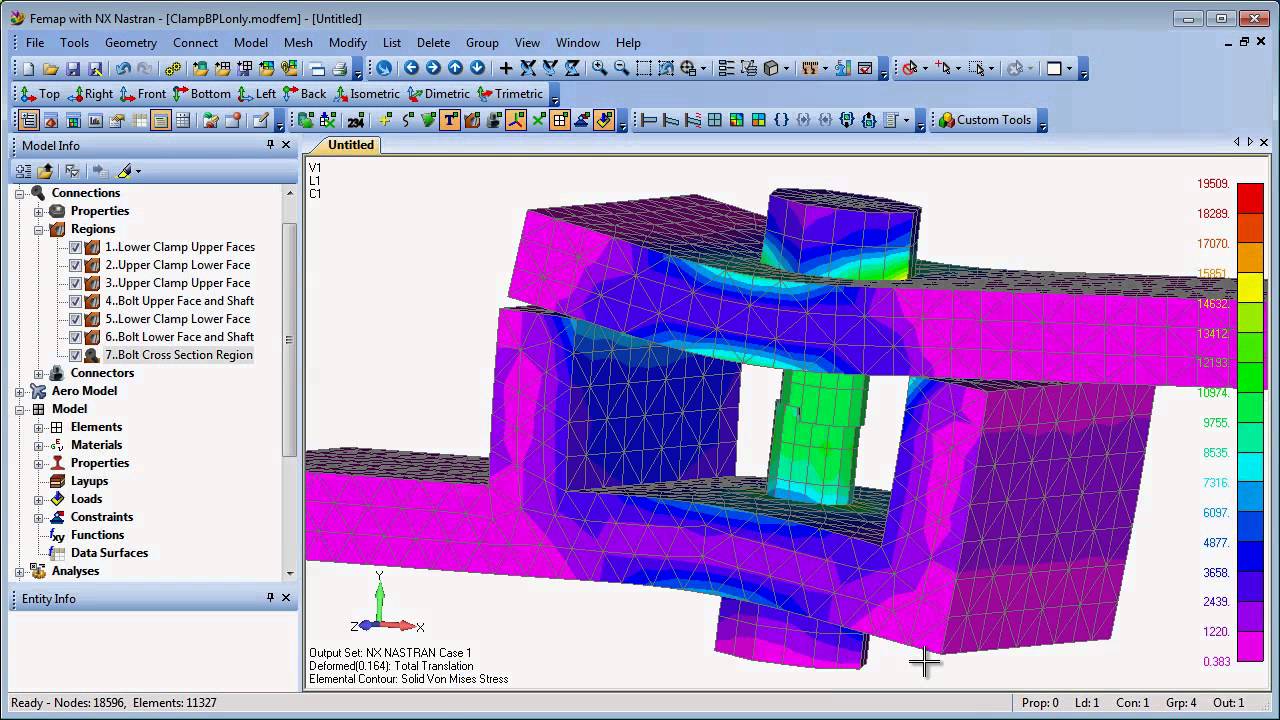Click the 234 Entity Labels icon
Viewport: 1280px width, 720px height.
(355, 121)
